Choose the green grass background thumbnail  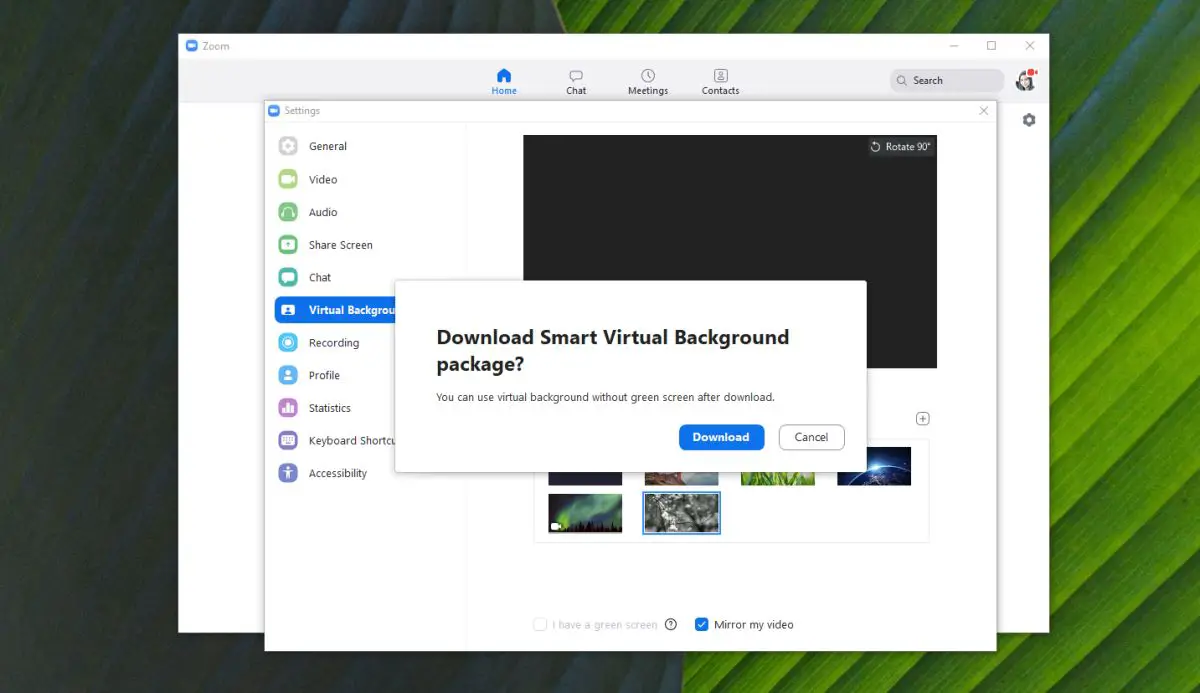coord(778,478)
